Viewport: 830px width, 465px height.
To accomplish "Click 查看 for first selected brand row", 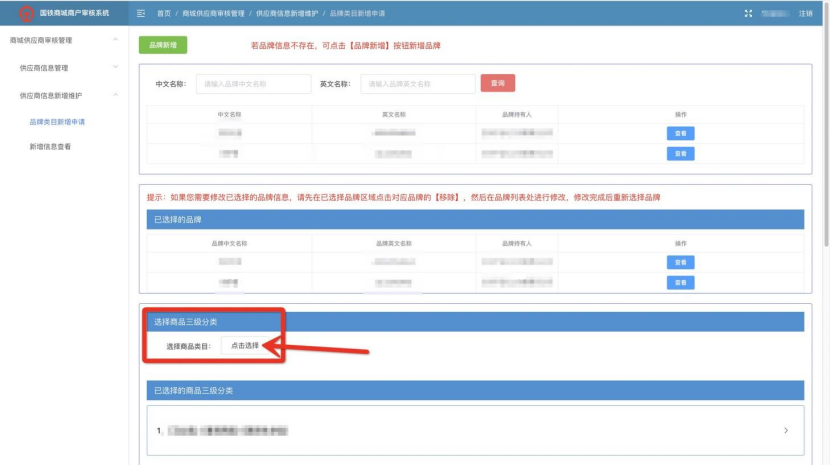I will coord(680,262).
